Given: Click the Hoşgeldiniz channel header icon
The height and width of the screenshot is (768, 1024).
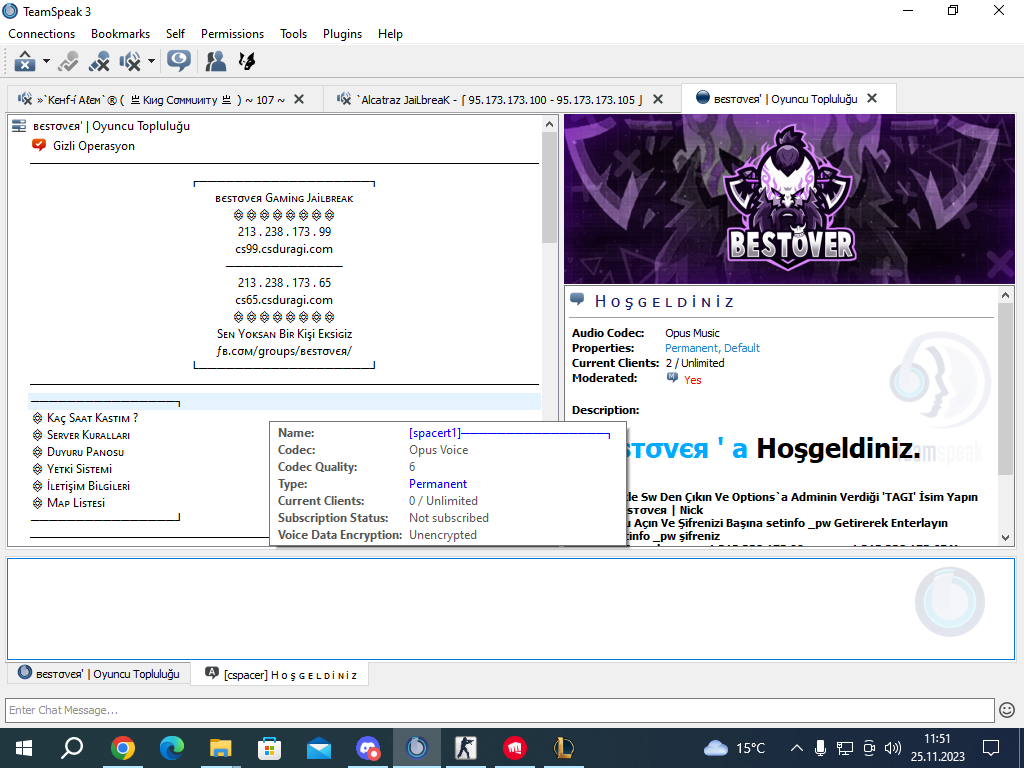Looking at the screenshot, I should tap(577, 300).
